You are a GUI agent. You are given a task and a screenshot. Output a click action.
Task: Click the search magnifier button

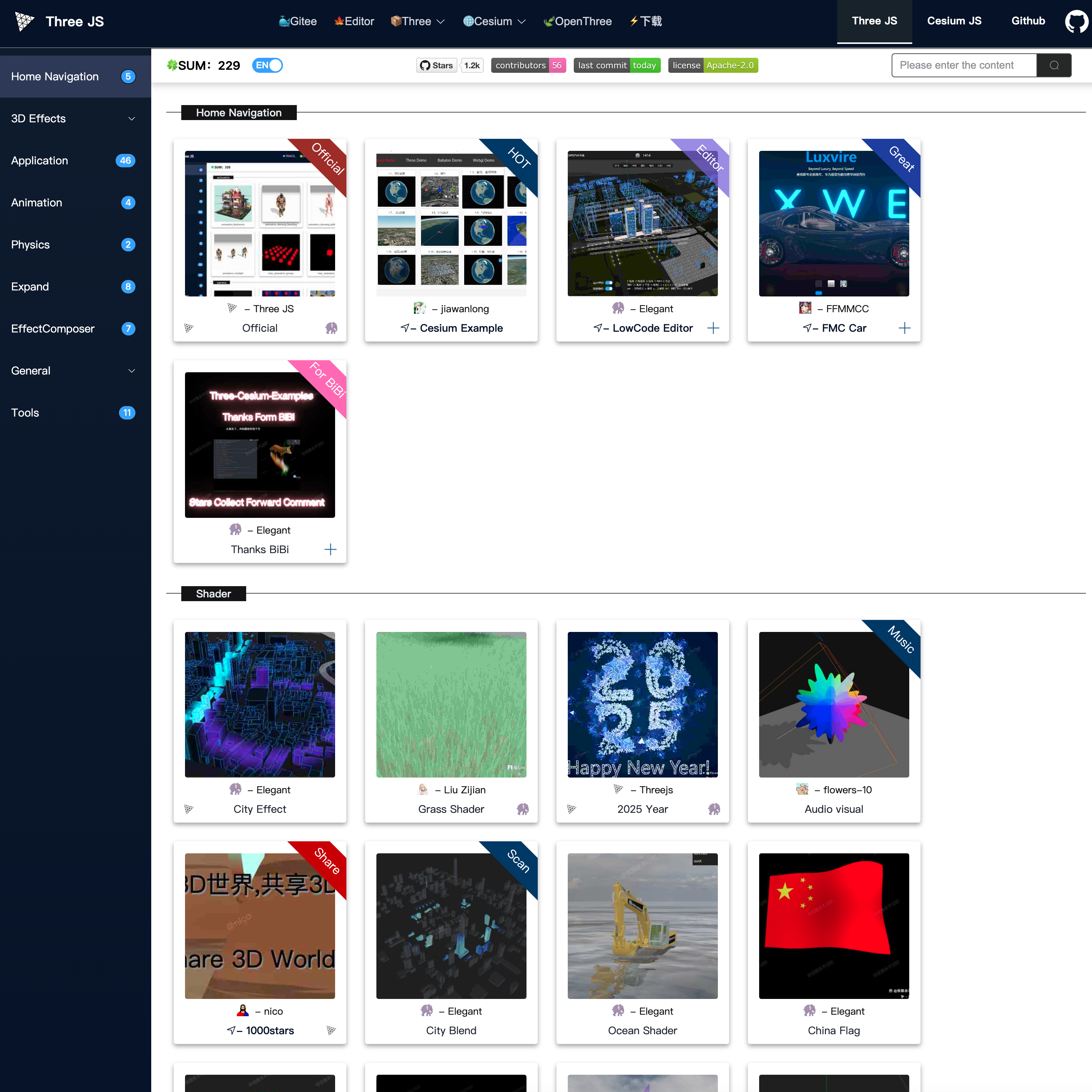click(x=1054, y=65)
